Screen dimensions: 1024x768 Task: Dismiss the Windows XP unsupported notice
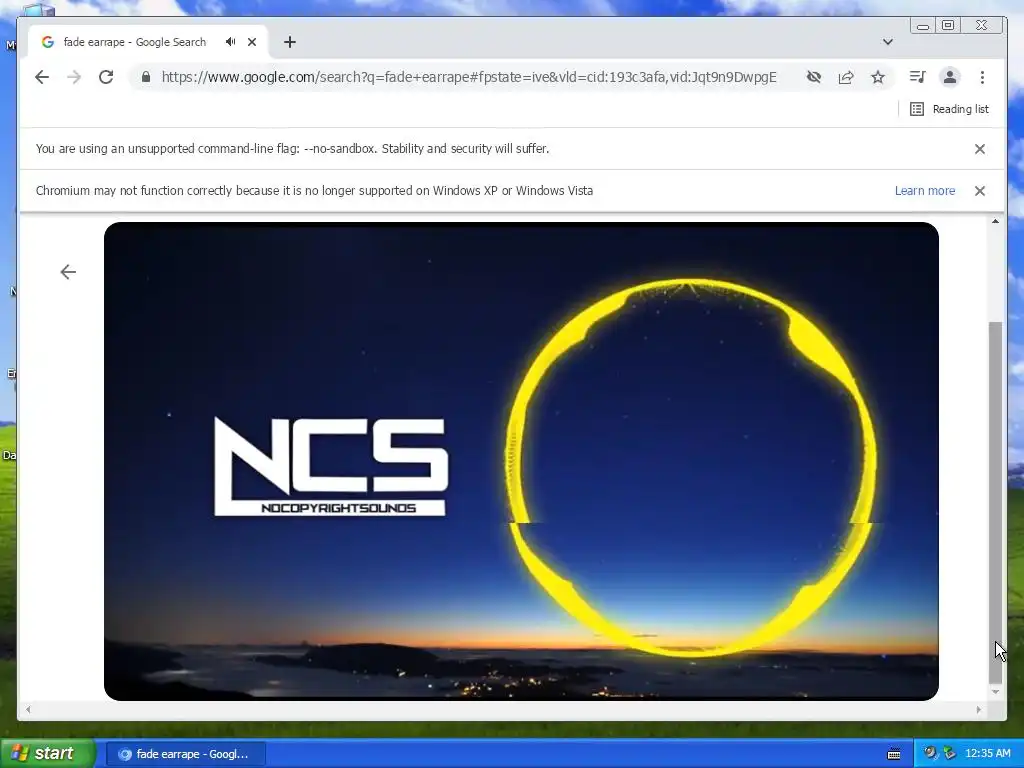[980, 191]
